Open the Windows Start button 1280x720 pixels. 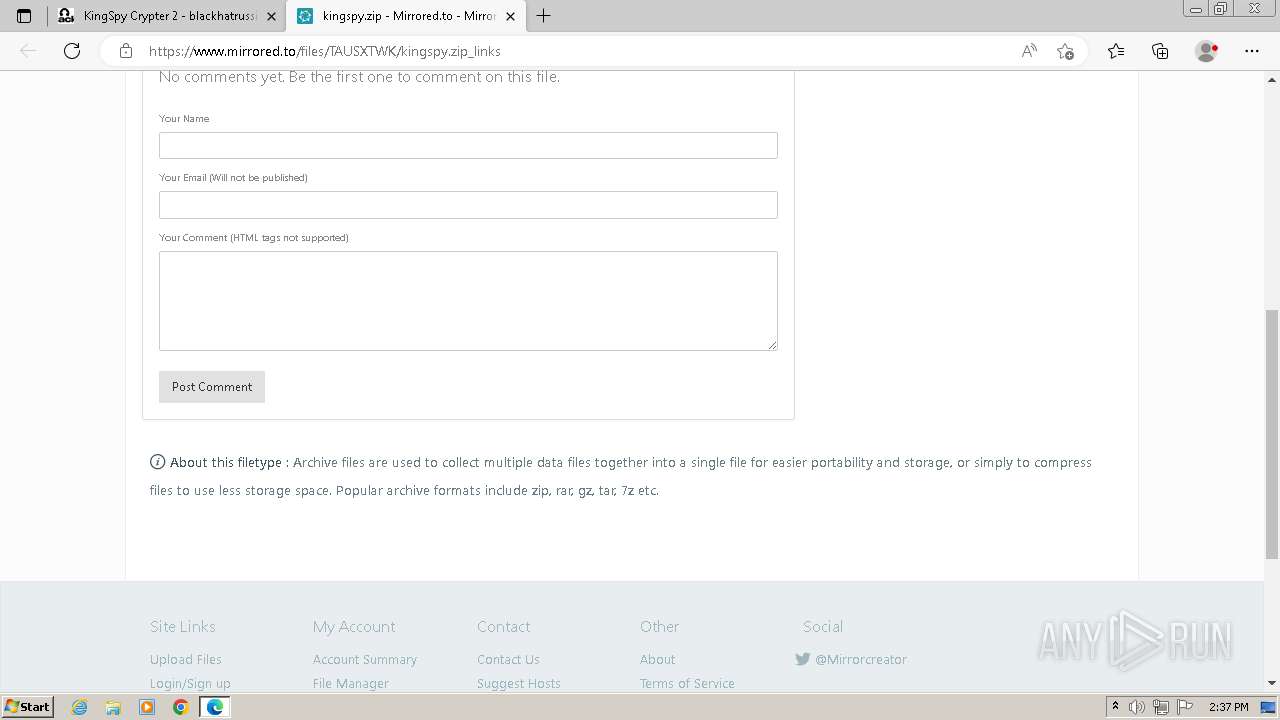(28, 707)
